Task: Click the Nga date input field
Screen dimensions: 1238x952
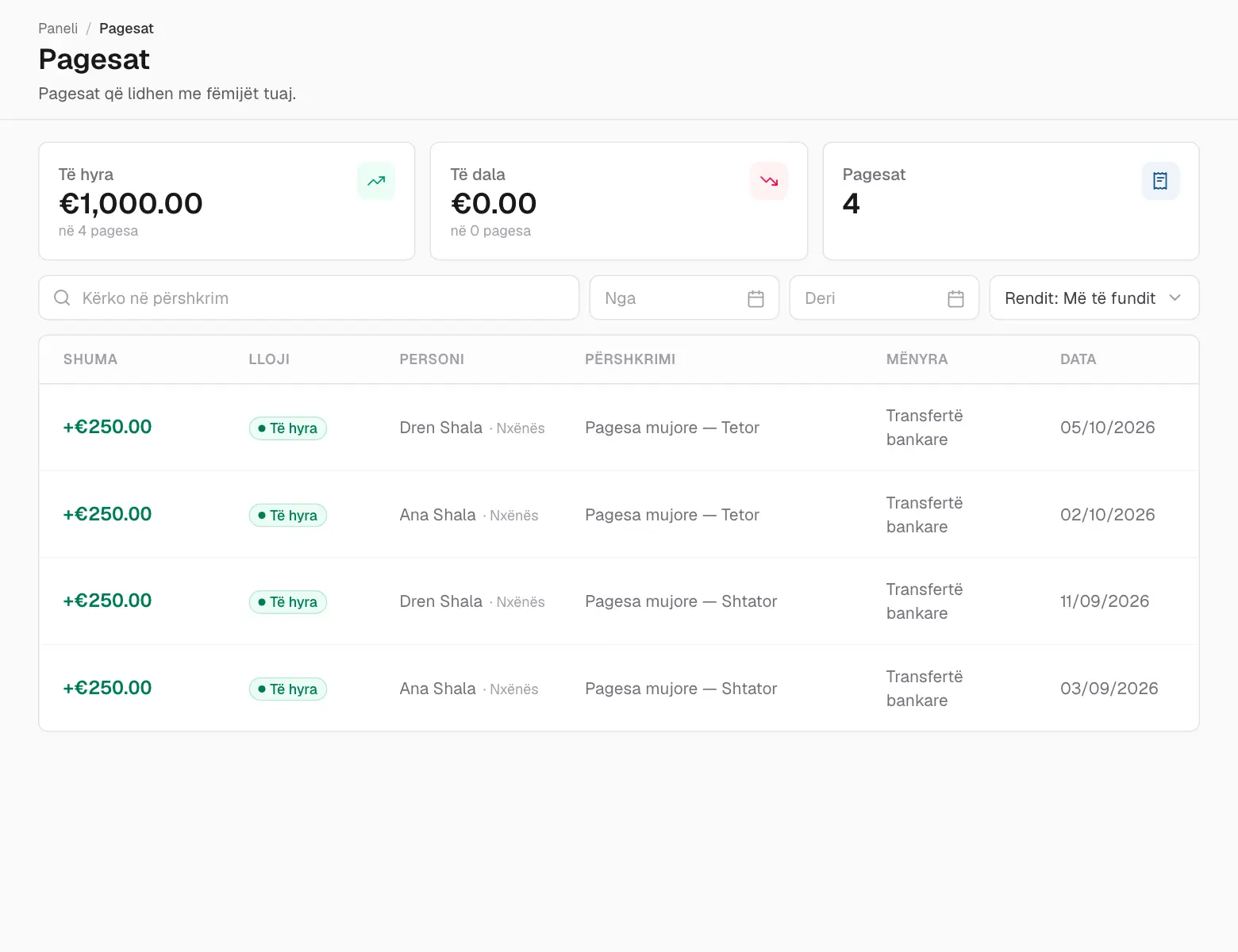Action: point(684,298)
